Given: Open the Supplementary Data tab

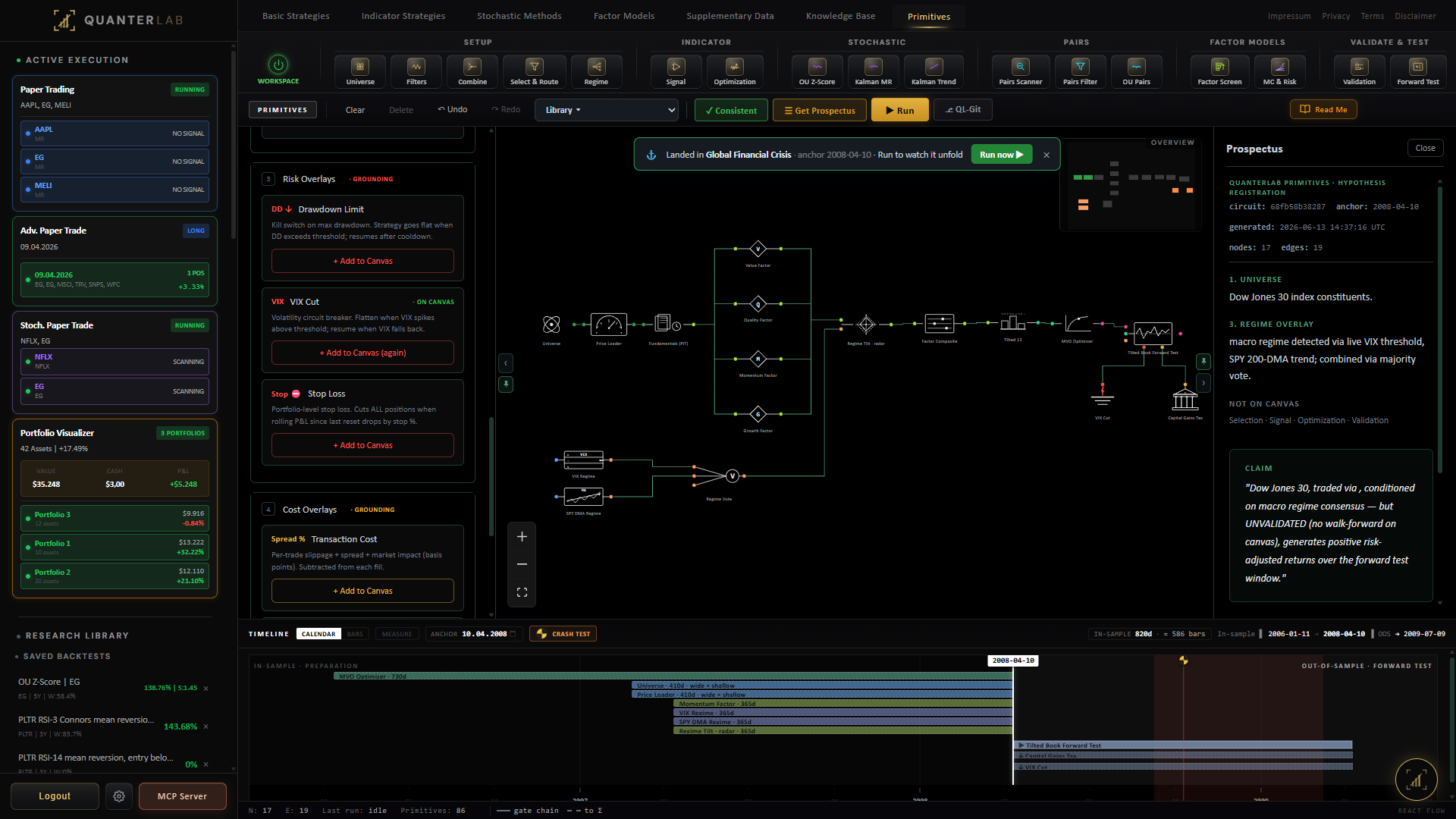Looking at the screenshot, I should (x=730, y=16).
